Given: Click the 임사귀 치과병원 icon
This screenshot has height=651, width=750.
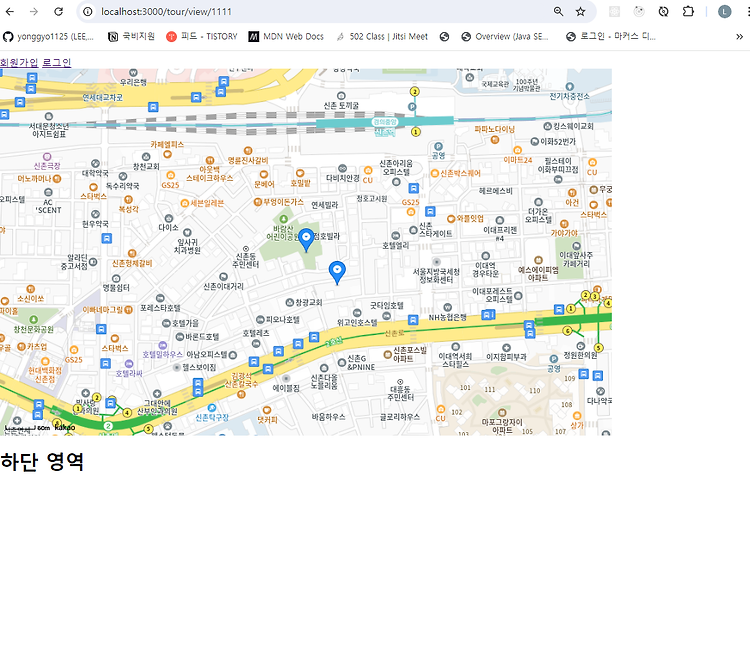Looking at the screenshot, I should [188, 233].
